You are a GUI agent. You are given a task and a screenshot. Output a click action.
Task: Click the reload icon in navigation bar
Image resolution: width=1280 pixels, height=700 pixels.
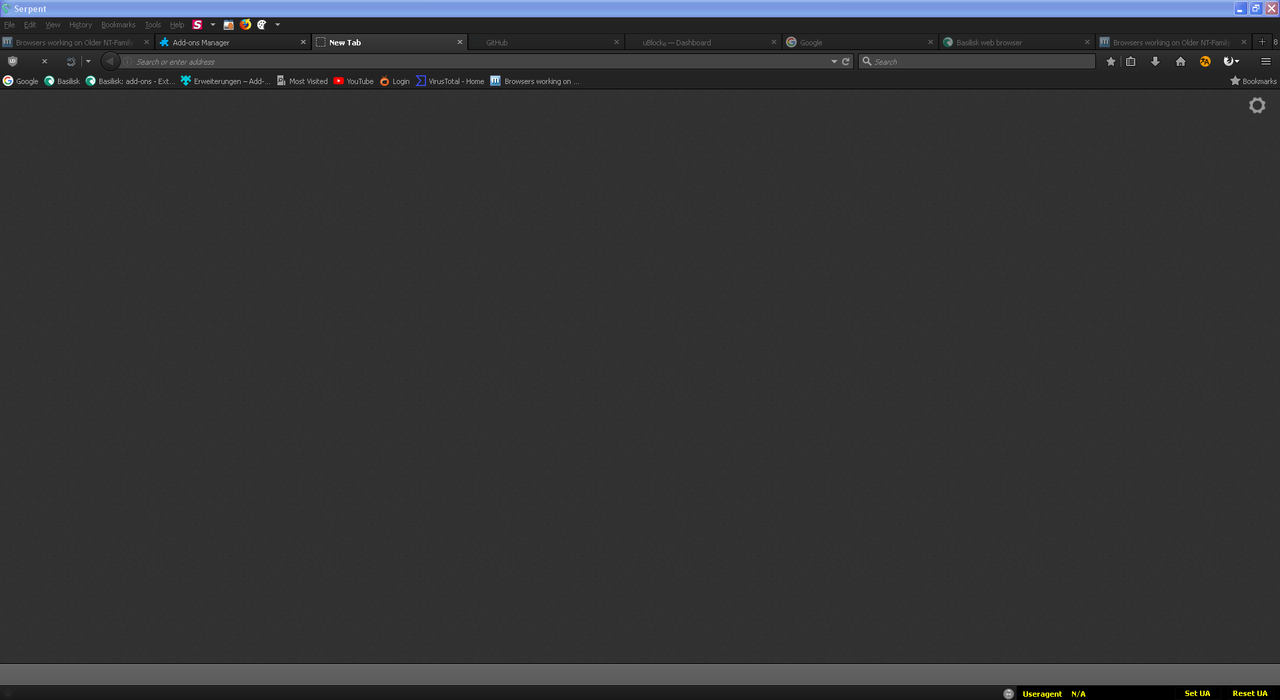click(70, 61)
